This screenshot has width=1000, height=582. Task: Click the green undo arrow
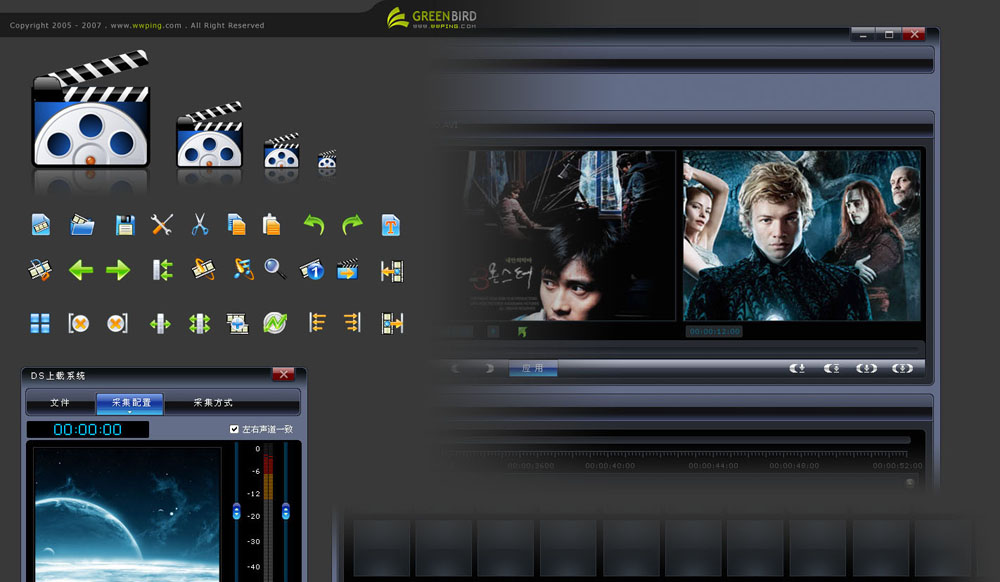pos(314,224)
